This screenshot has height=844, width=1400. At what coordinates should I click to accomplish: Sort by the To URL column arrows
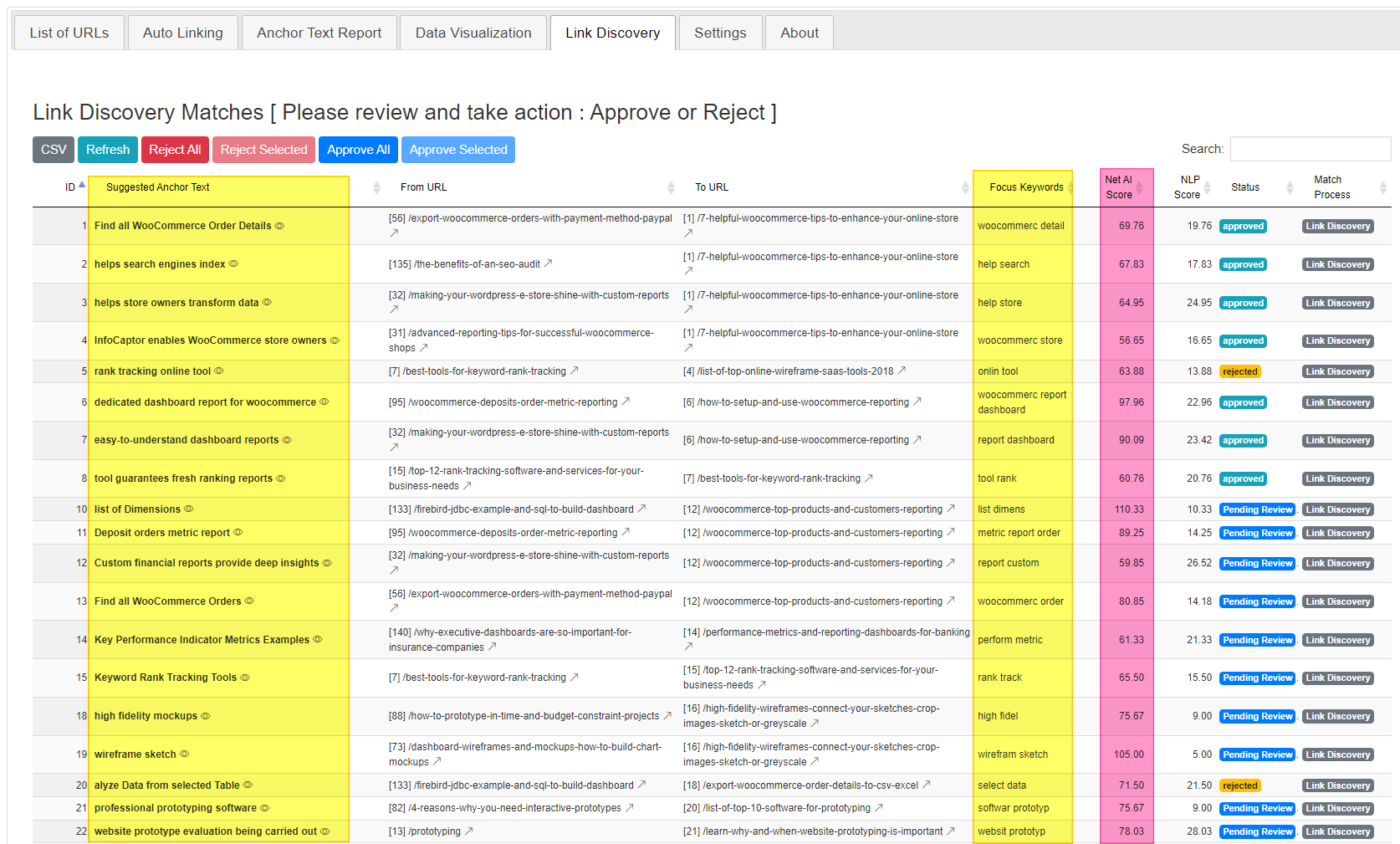pos(965,187)
